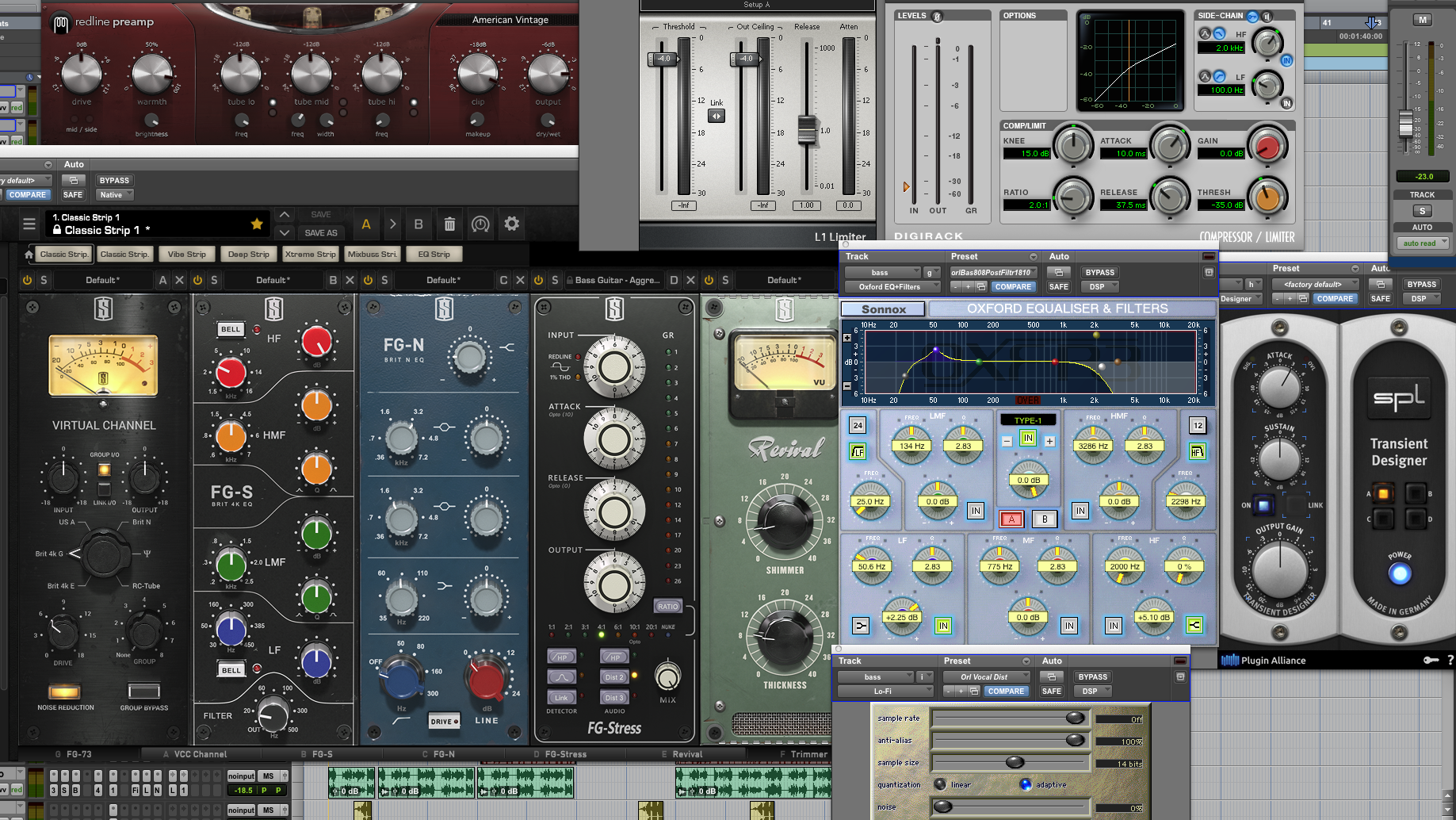1456x820 pixels.
Task: Switch to the Mixbuss Strip tab
Action: (372, 255)
